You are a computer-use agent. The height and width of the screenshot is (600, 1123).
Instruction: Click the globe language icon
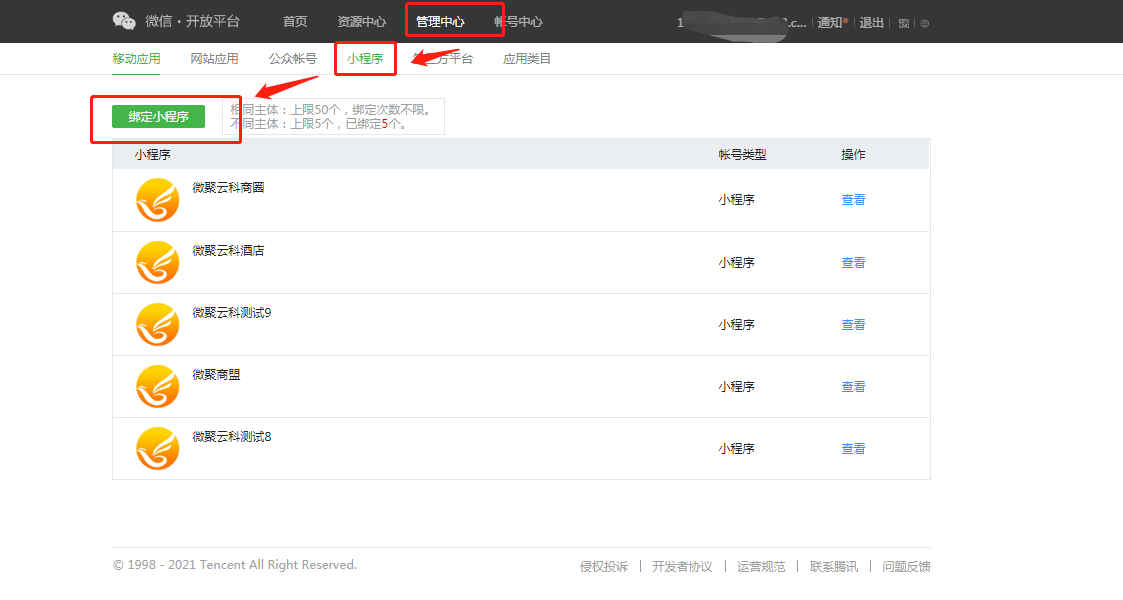coord(925,23)
